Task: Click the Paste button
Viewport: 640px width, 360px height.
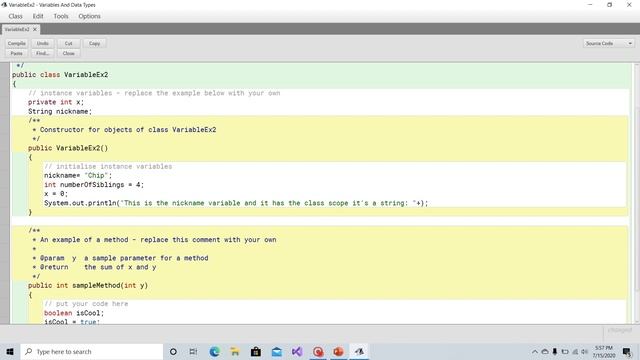Action: click(x=16, y=53)
